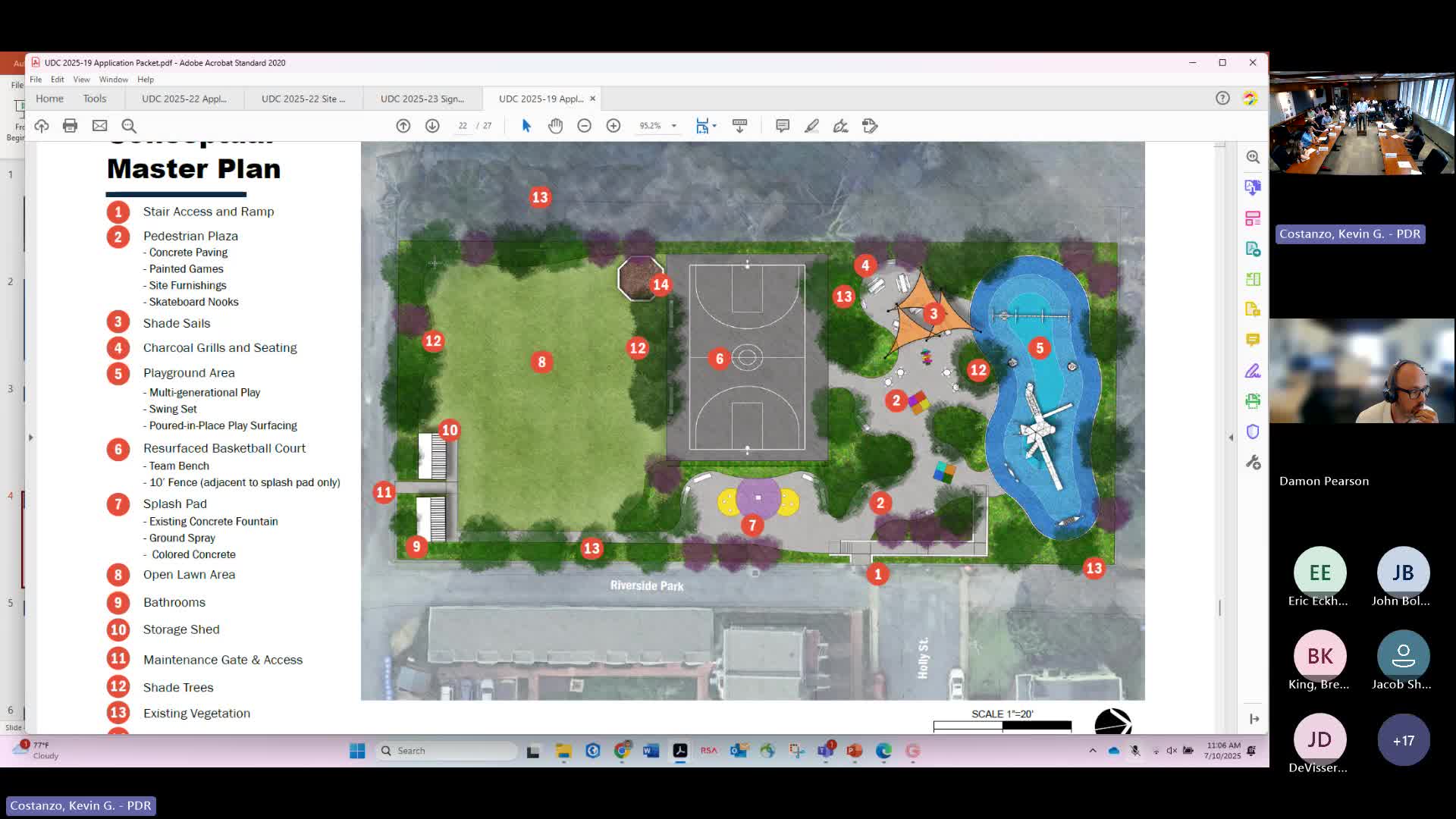The image size is (1456, 819).
Task: Open Organize Pages tool in right pane
Action: pos(1253,279)
